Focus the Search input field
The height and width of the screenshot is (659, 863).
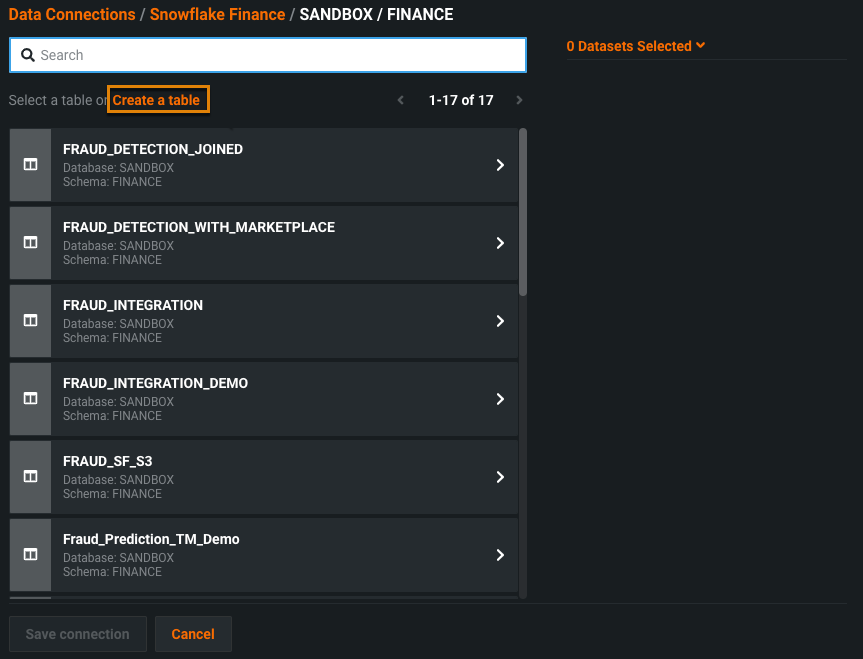[280, 55]
